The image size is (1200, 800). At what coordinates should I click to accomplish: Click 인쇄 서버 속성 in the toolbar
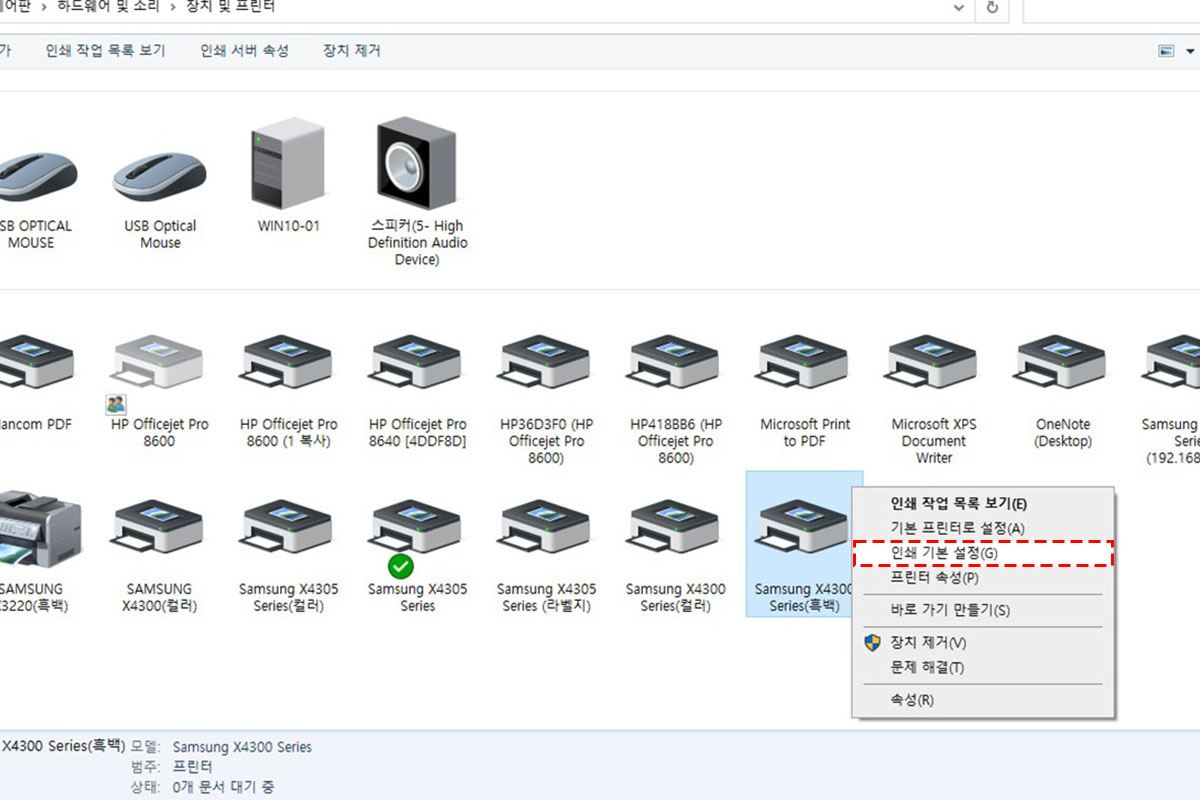click(244, 51)
